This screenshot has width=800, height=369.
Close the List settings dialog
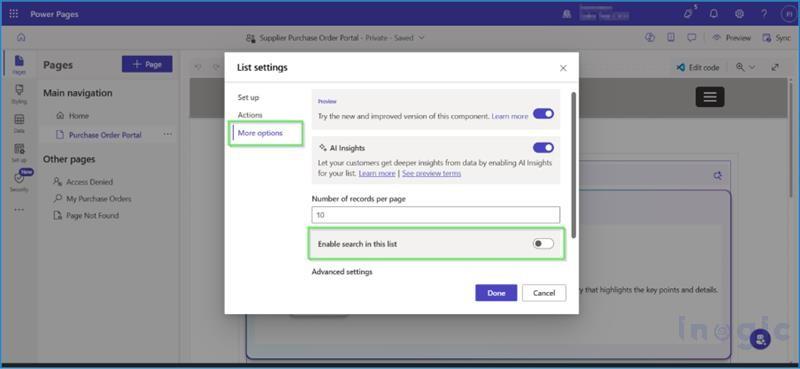563,68
